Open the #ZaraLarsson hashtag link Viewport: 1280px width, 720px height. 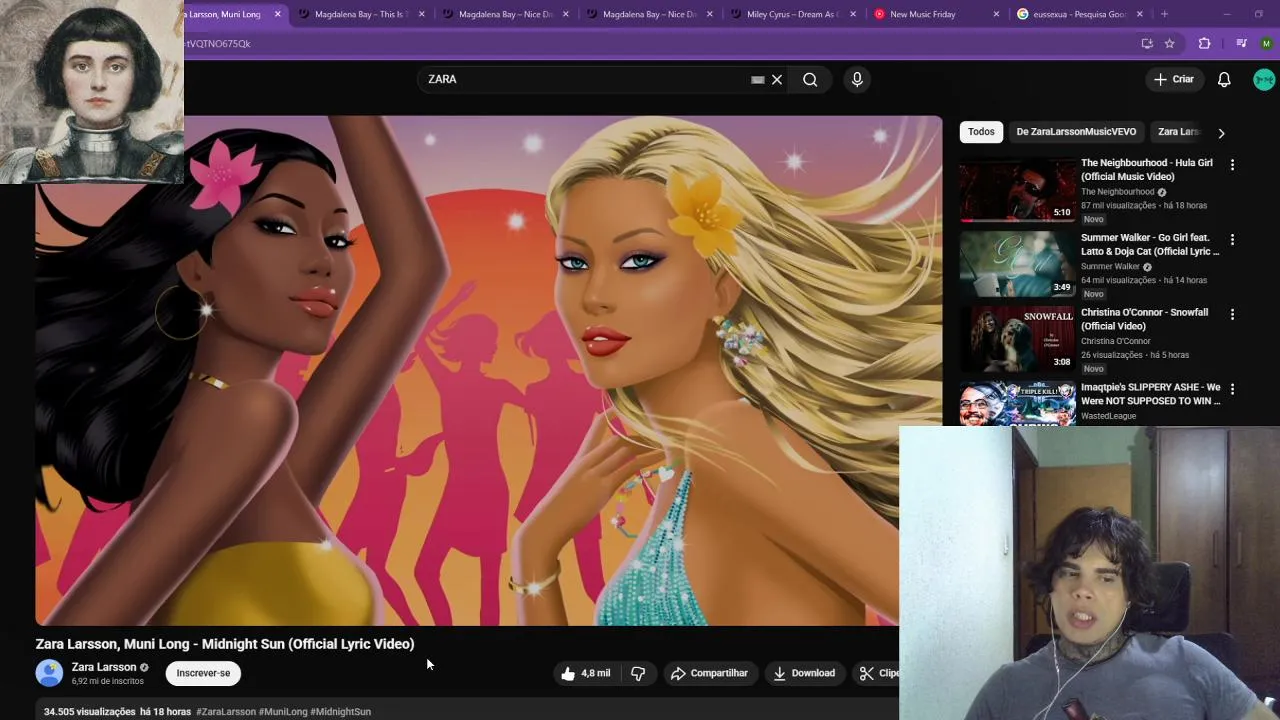[x=226, y=712]
